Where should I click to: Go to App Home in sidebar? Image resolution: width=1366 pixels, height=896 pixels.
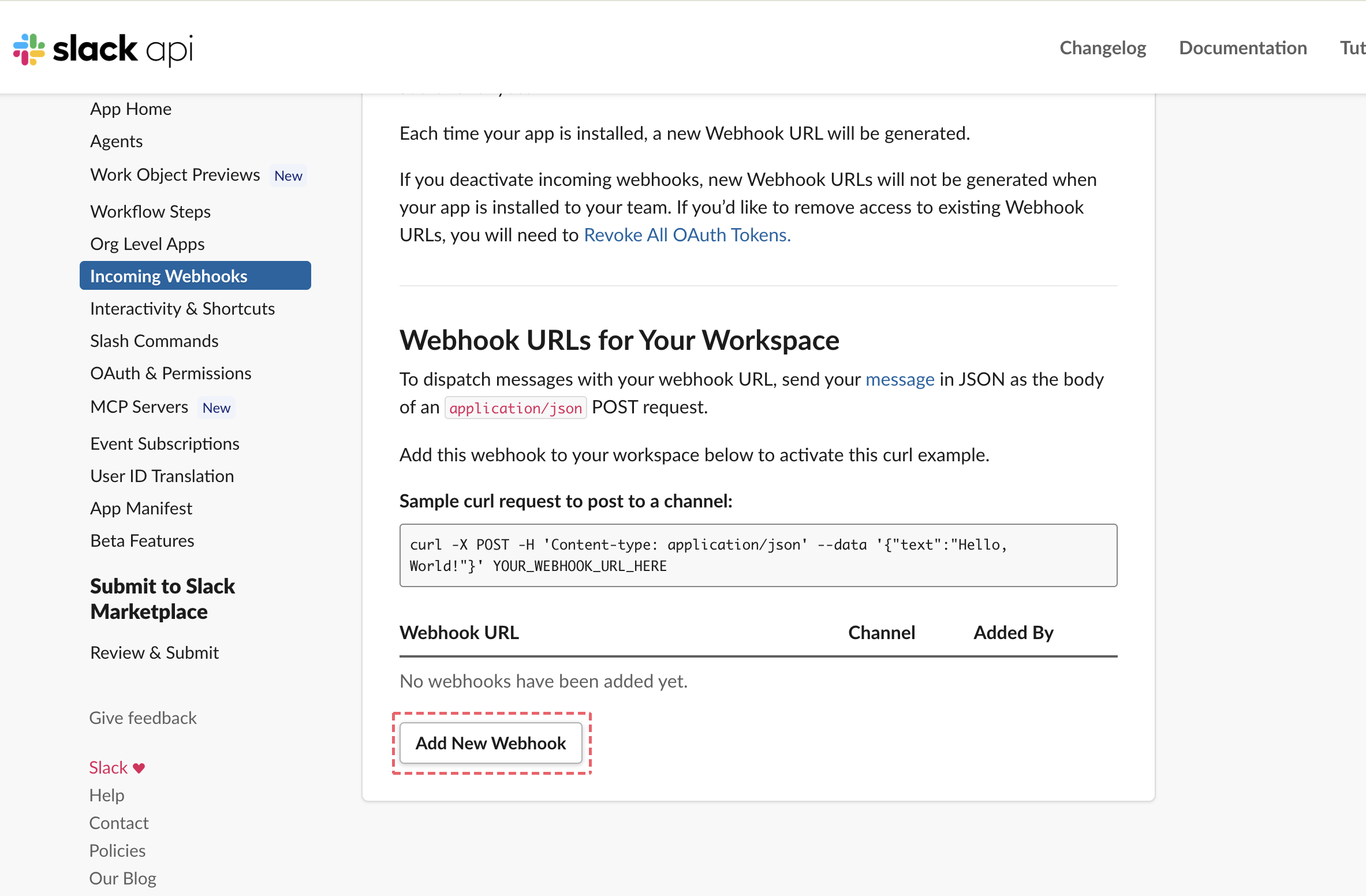click(x=131, y=109)
